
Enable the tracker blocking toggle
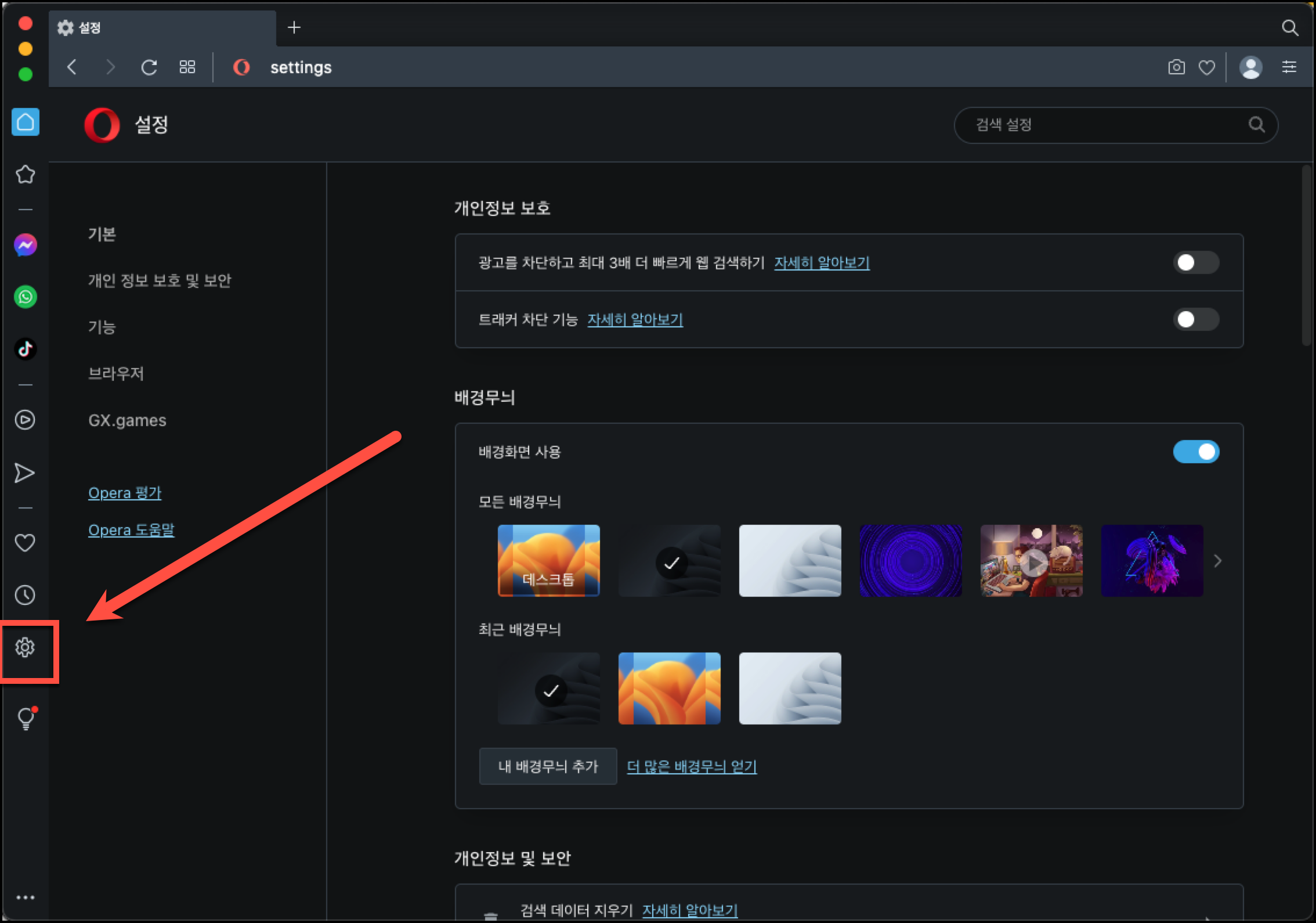click(1195, 319)
